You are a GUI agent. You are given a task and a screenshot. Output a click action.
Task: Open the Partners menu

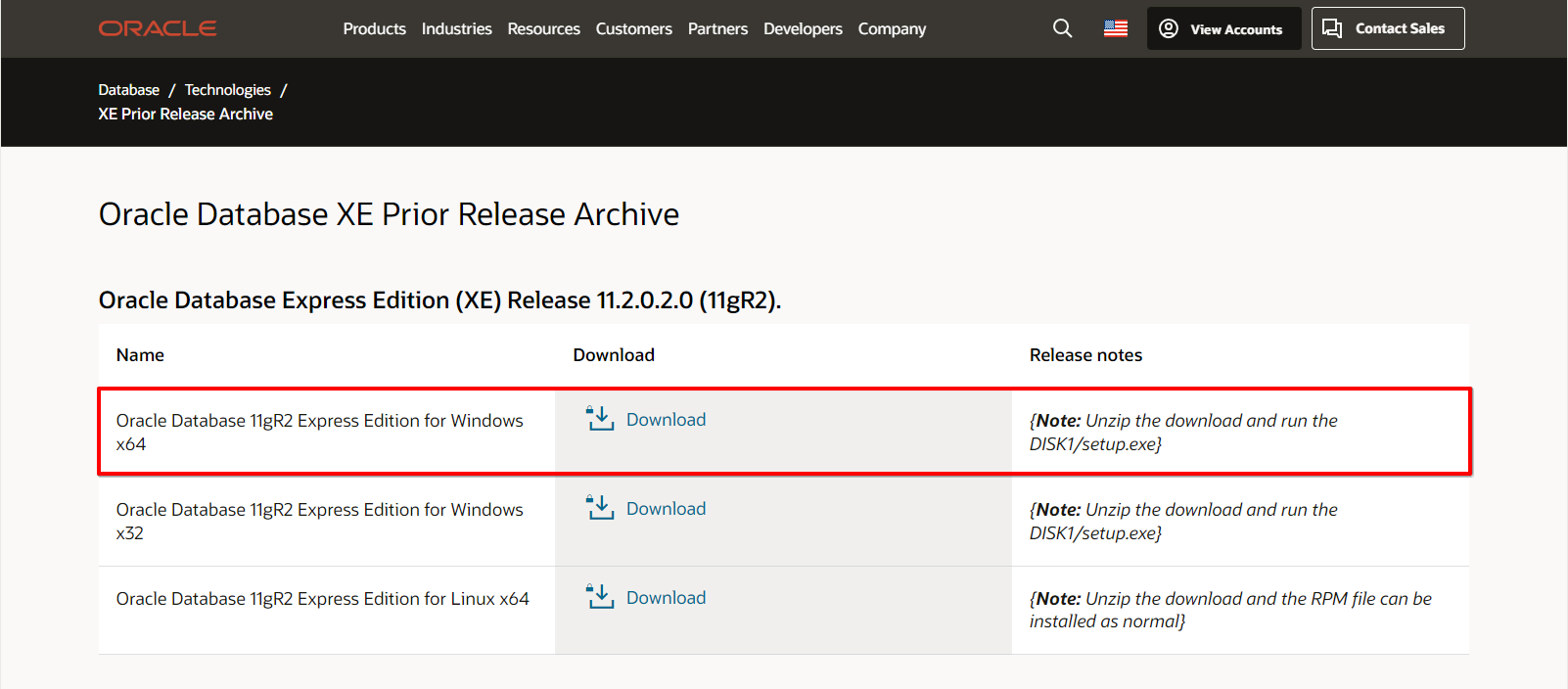717,29
